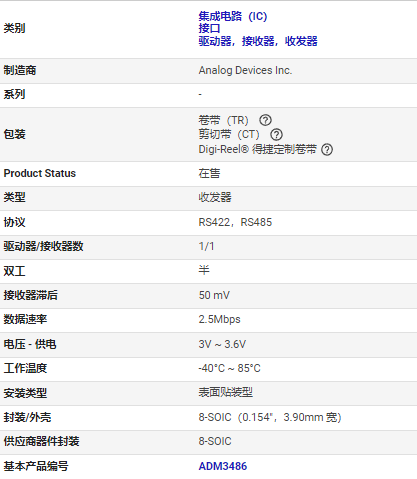Image resolution: width=417 pixels, height=479 pixels.
Task: Click the 3V ~ 3.6V supply voltage value
Action: 222,344
